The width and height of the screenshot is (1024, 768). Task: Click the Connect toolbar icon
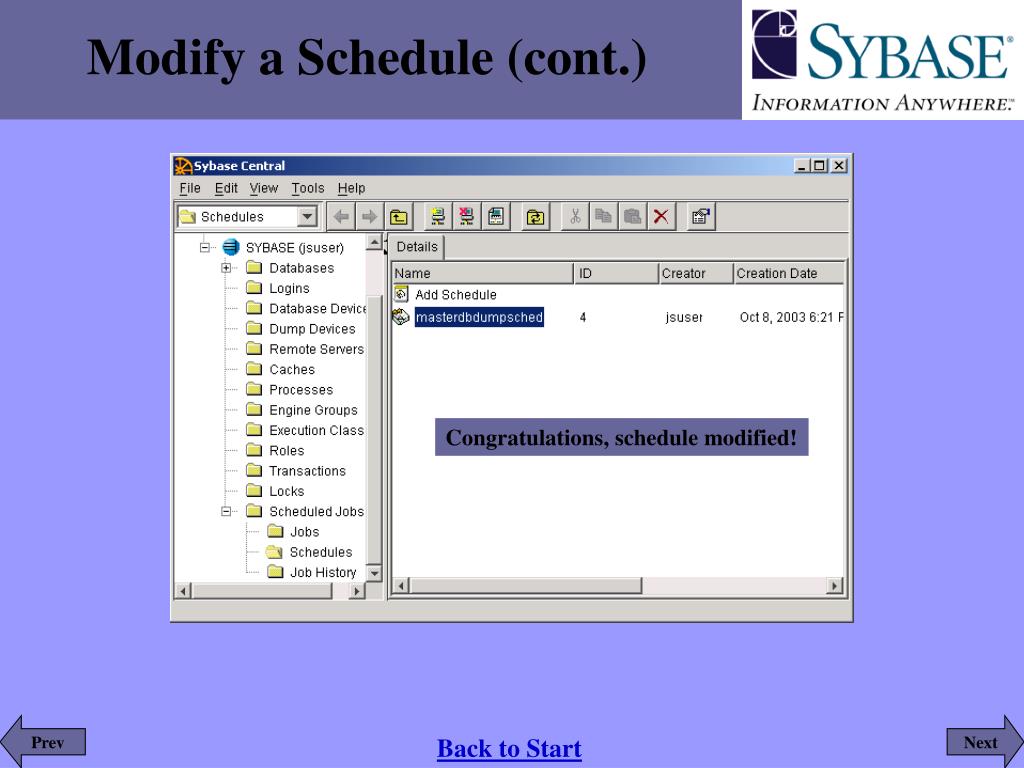pos(438,217)
